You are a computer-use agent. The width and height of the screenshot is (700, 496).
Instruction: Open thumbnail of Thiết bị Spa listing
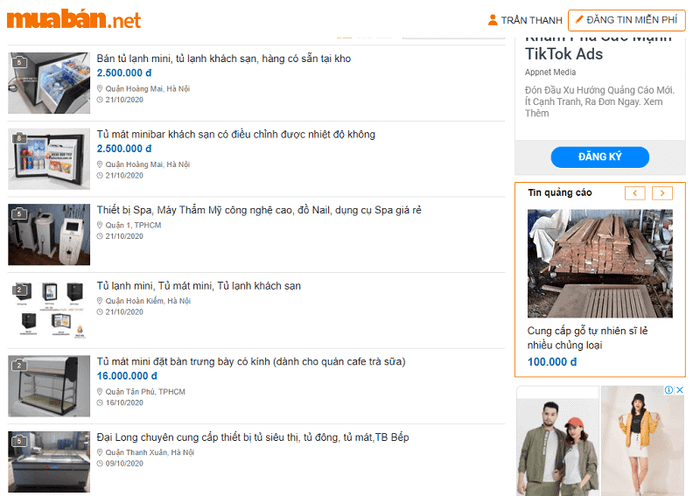pos(49,234)
